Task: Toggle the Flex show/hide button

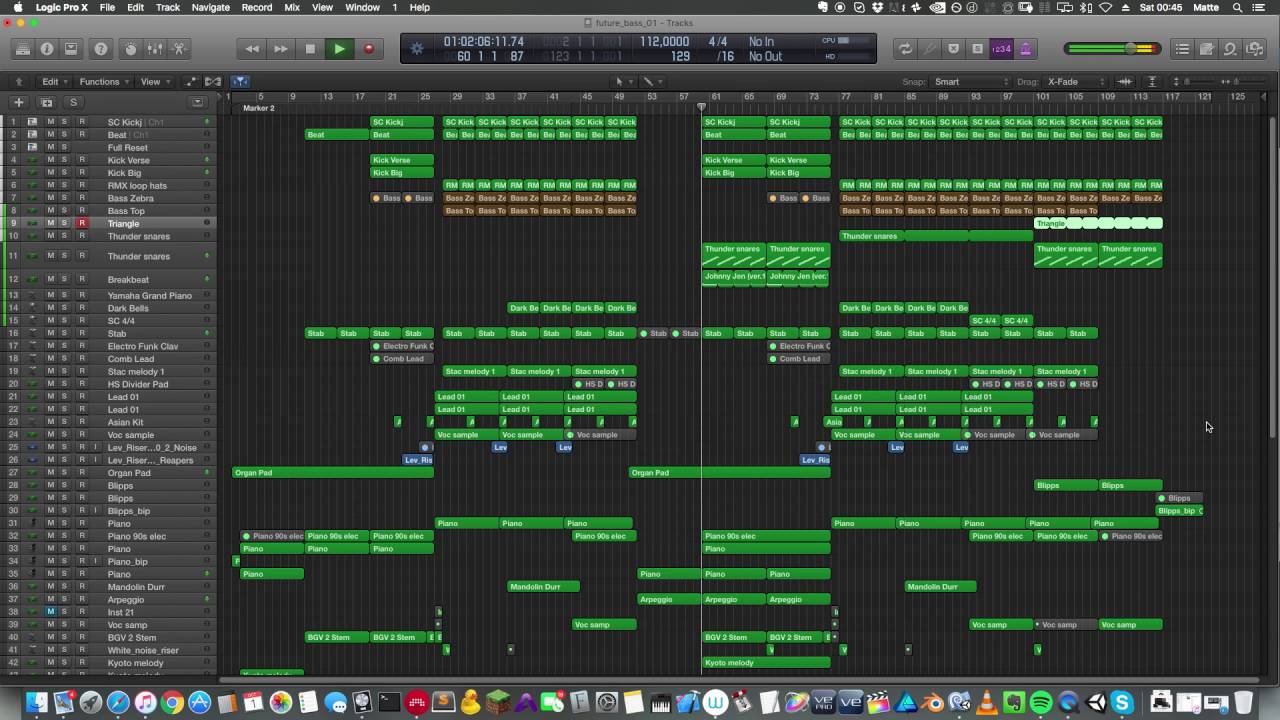Action: click(213, 81)
